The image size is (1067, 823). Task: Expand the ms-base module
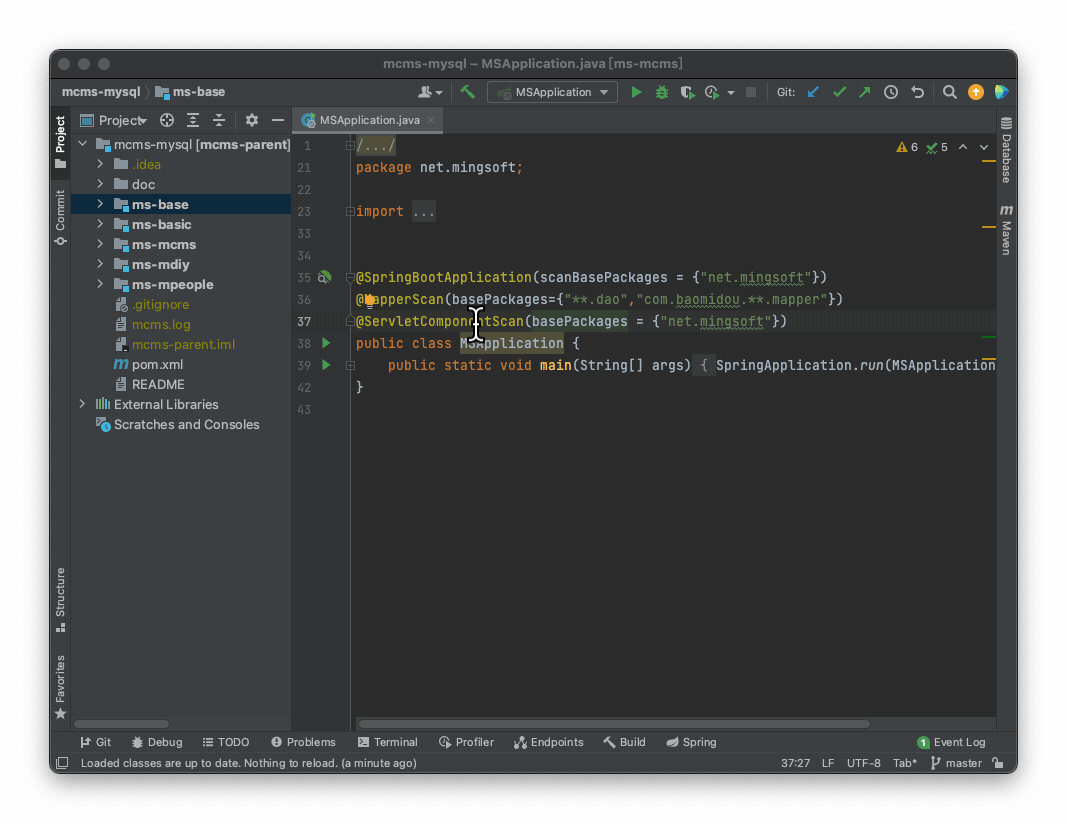coord(101,204)
